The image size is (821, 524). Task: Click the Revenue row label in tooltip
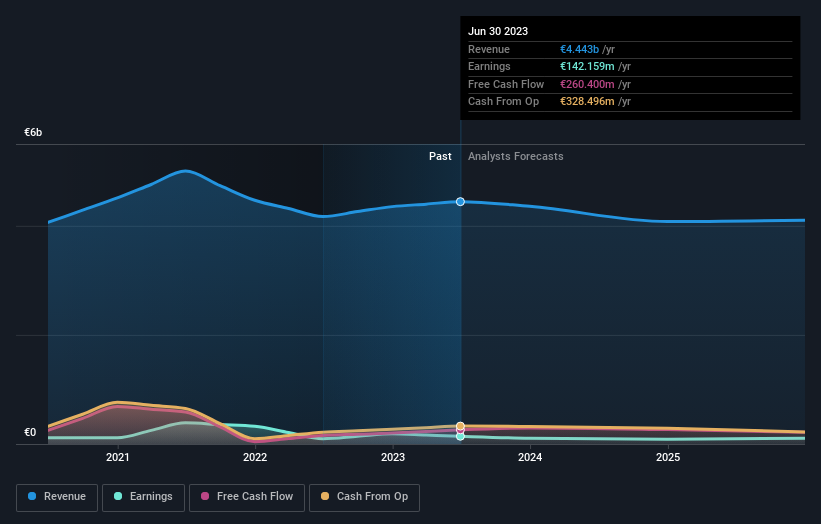489,49
